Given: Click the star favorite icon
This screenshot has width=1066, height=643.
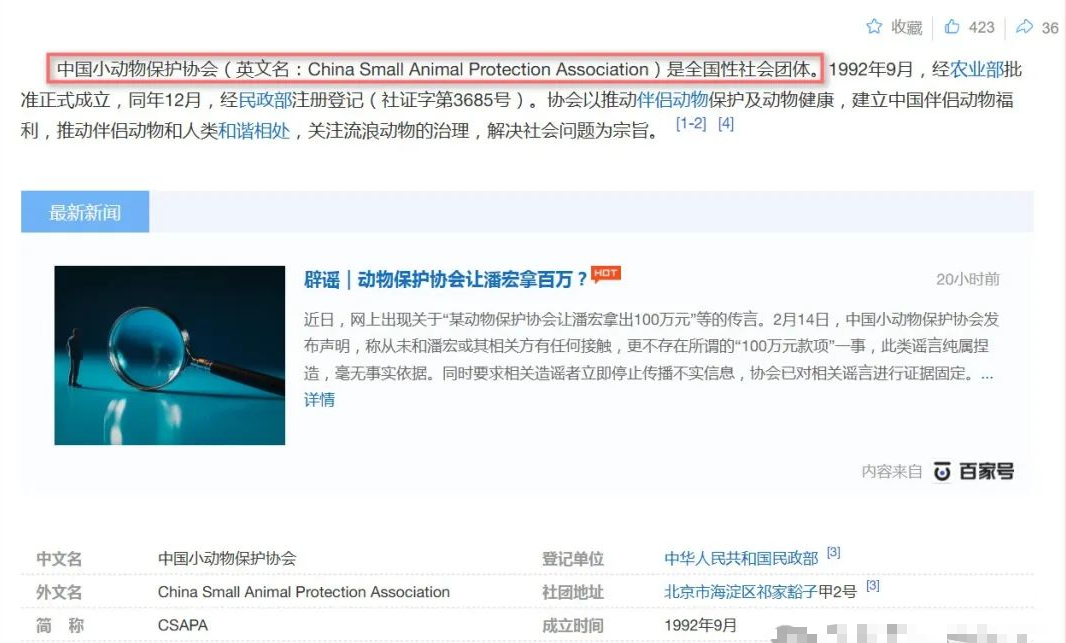Looking at the screenshot, I should (874, 27).
